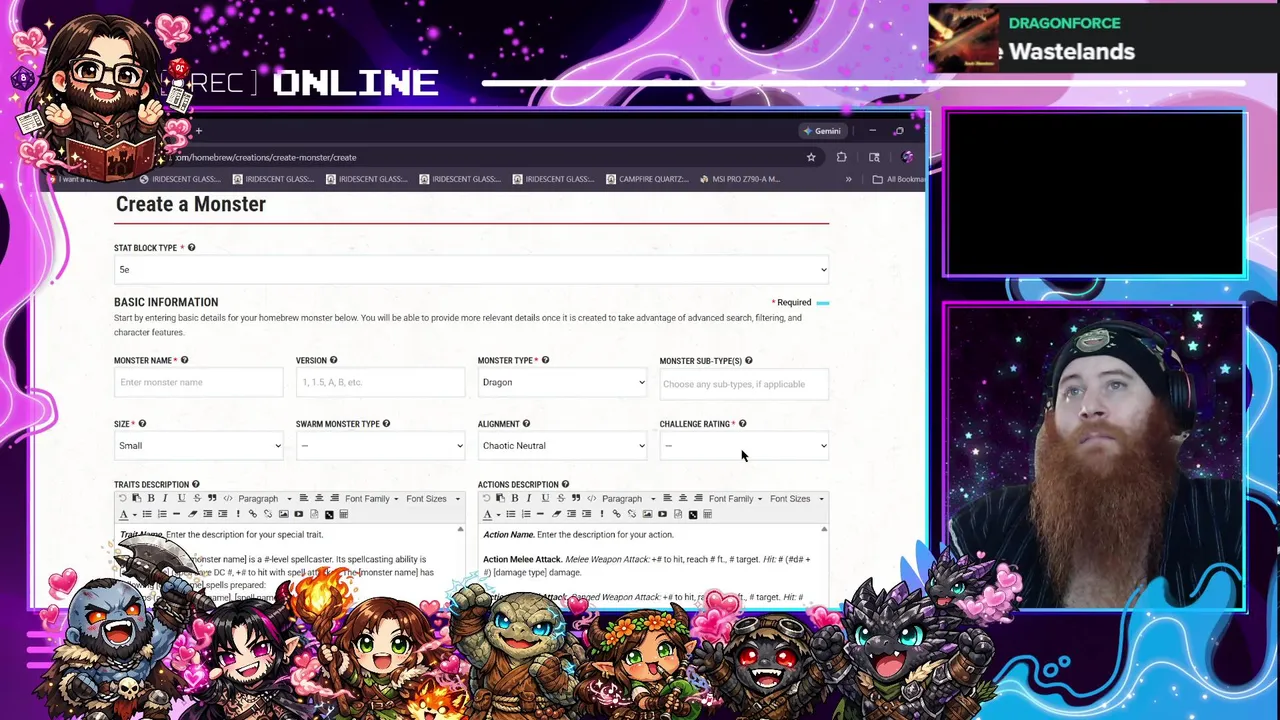The width and height of the screenshot is (1280, 720).
Task: Open help tooltip for Stat Block Type
Action: 191,248
